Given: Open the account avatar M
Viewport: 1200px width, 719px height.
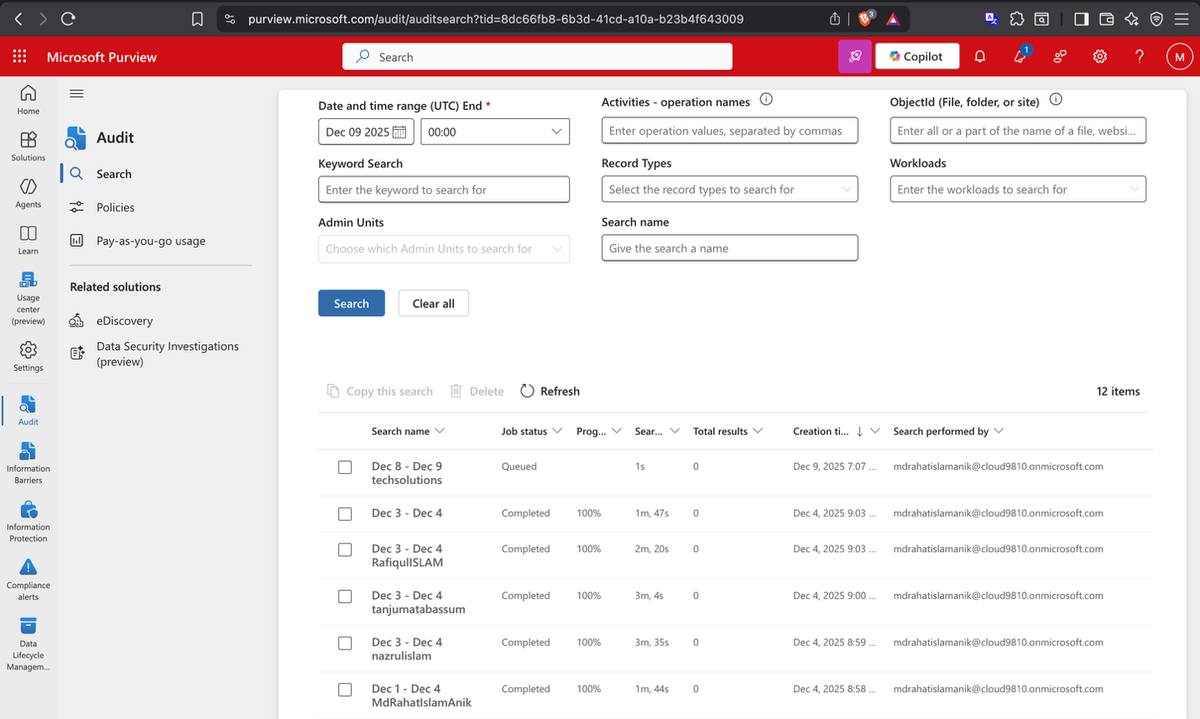Looking at the screenshot, I should (x=1179, y=57).
